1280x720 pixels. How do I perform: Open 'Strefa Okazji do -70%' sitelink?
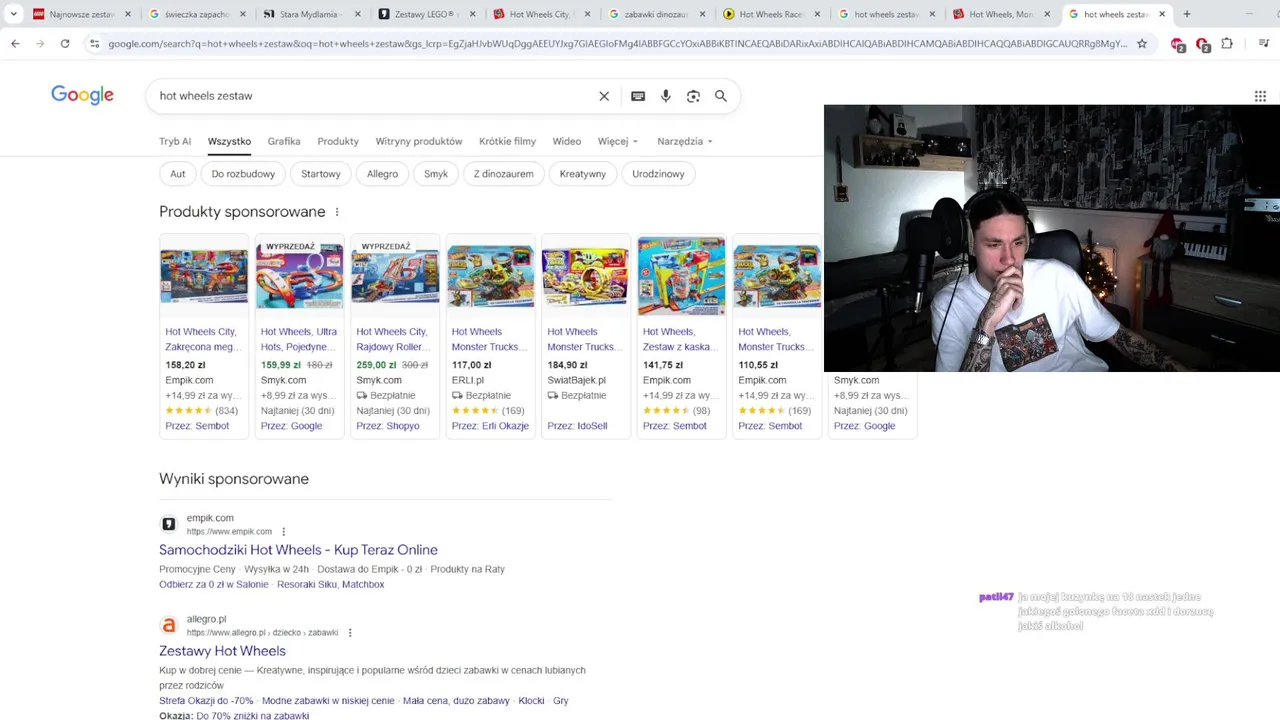(x=206, y=701)
